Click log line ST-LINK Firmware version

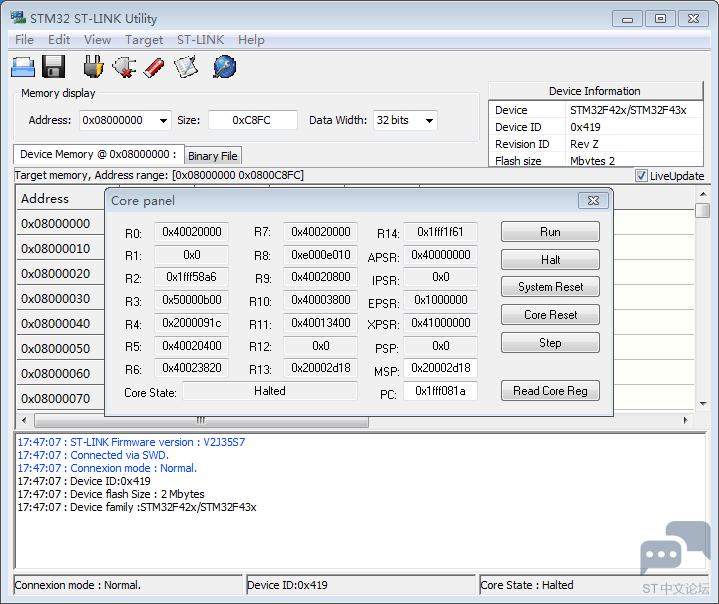pos(131,442)
